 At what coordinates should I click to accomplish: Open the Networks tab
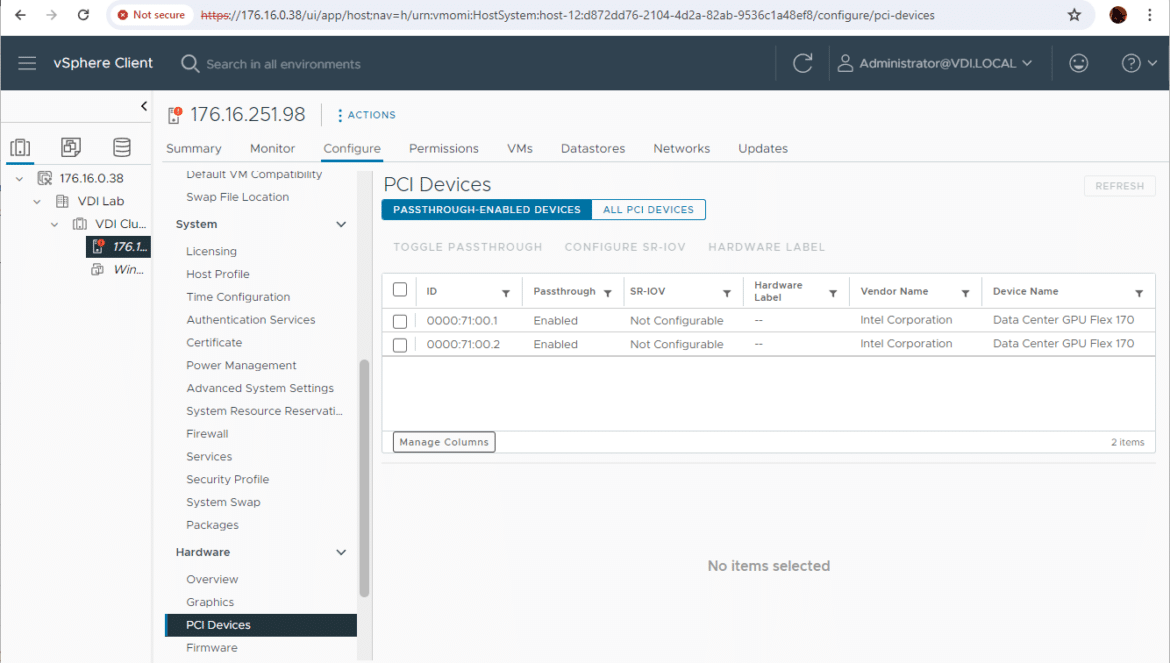coord(682,148)
